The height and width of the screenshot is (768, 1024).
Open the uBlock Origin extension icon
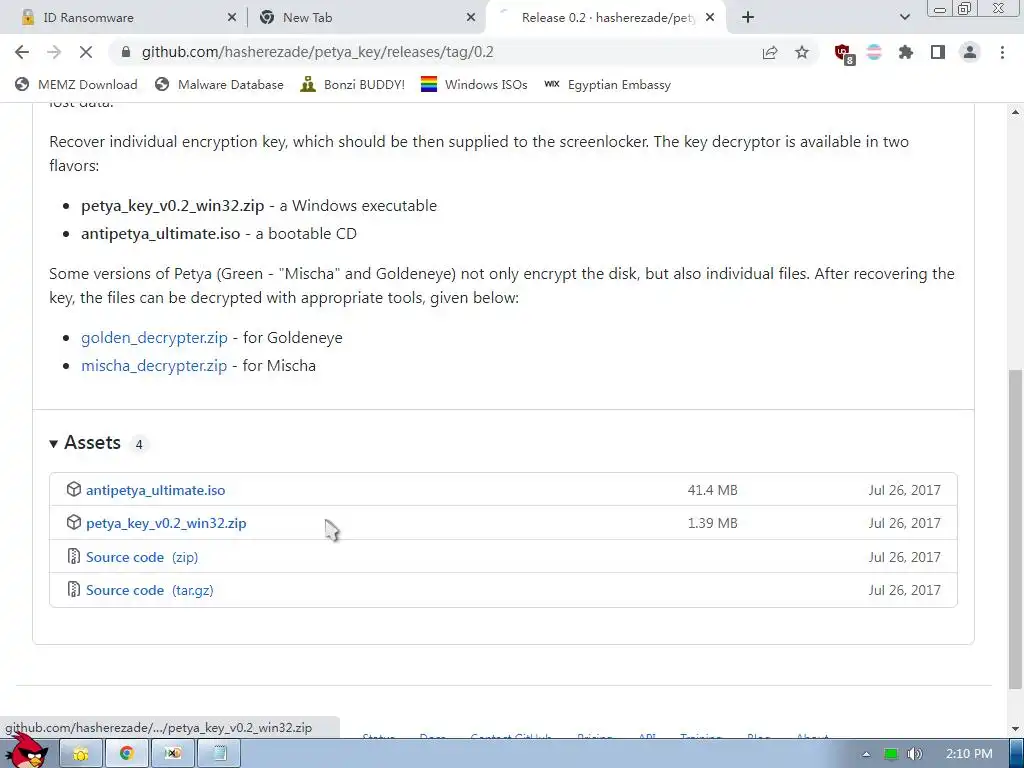pyautogui.click(x=844, y=54)
